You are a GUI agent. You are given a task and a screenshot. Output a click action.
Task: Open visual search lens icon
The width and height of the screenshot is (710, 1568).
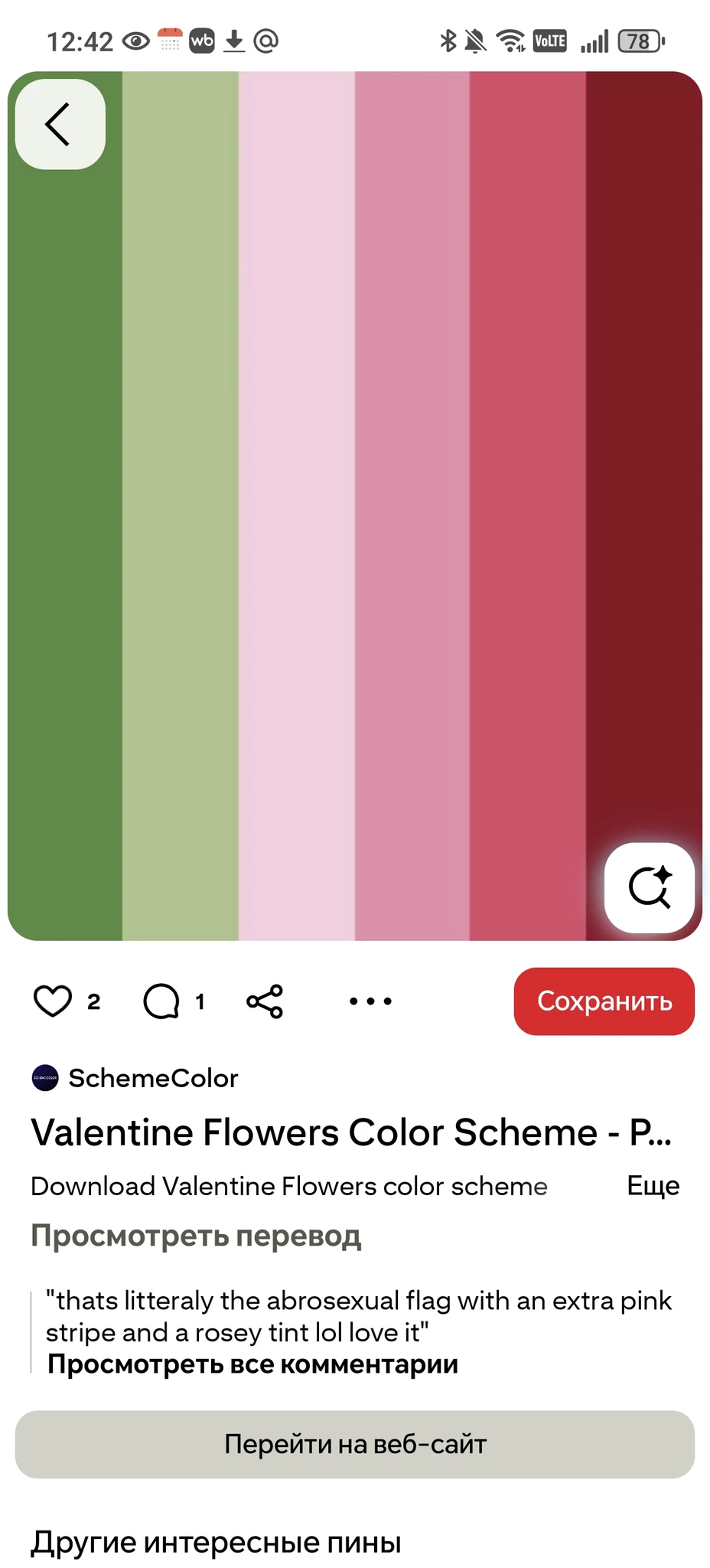(650, 888)
